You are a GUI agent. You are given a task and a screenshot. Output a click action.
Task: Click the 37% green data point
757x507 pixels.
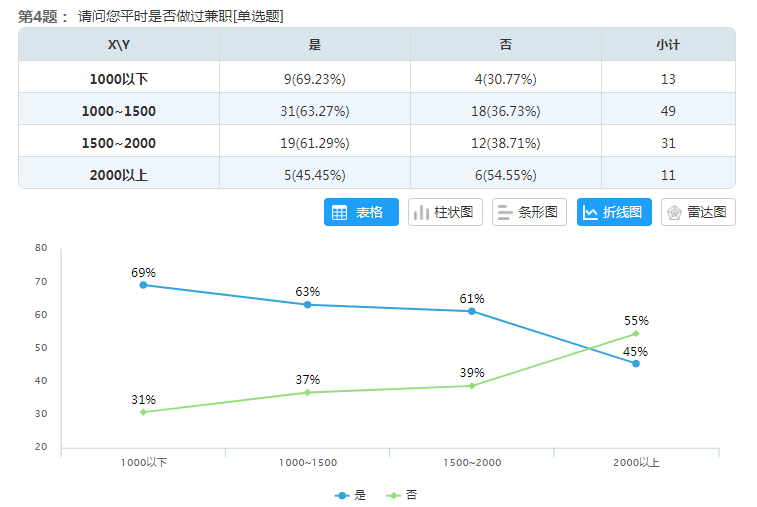308,393
